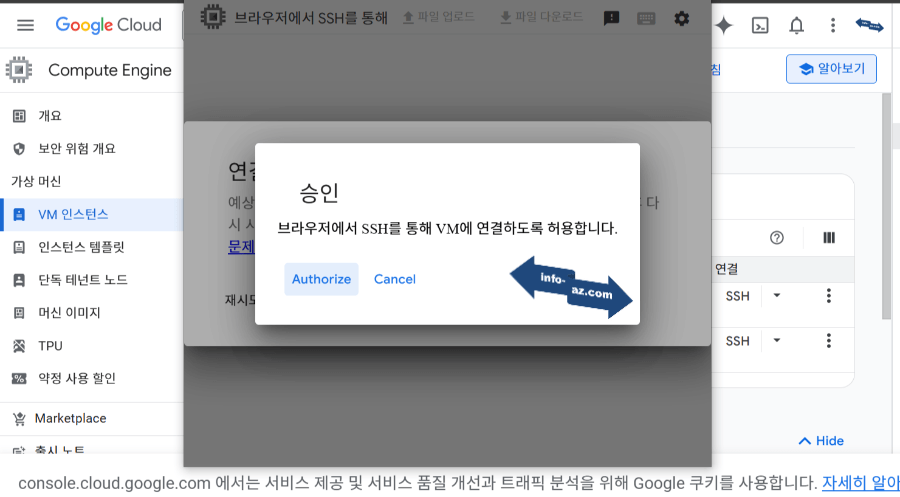This screenshot has height=497, width=900.
Task: Open the 알아보기 learn button
Action: pyautogui.click(x=831, y=69)
